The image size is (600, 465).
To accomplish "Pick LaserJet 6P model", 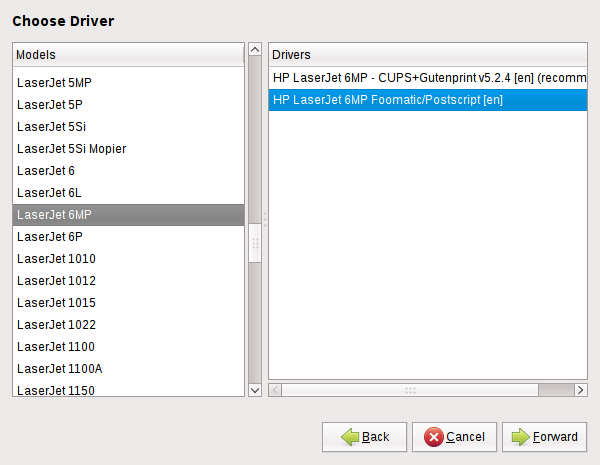I will (x=129, y=237).
